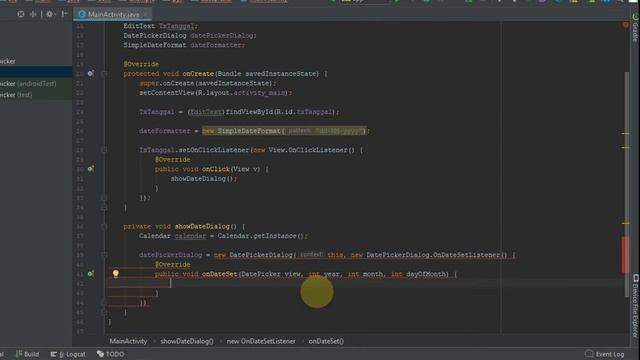Image resolution: width=640 pixels, height=360 pixels.
Task: Select the picker (androidTest) tree row
Action: point(36,84)
